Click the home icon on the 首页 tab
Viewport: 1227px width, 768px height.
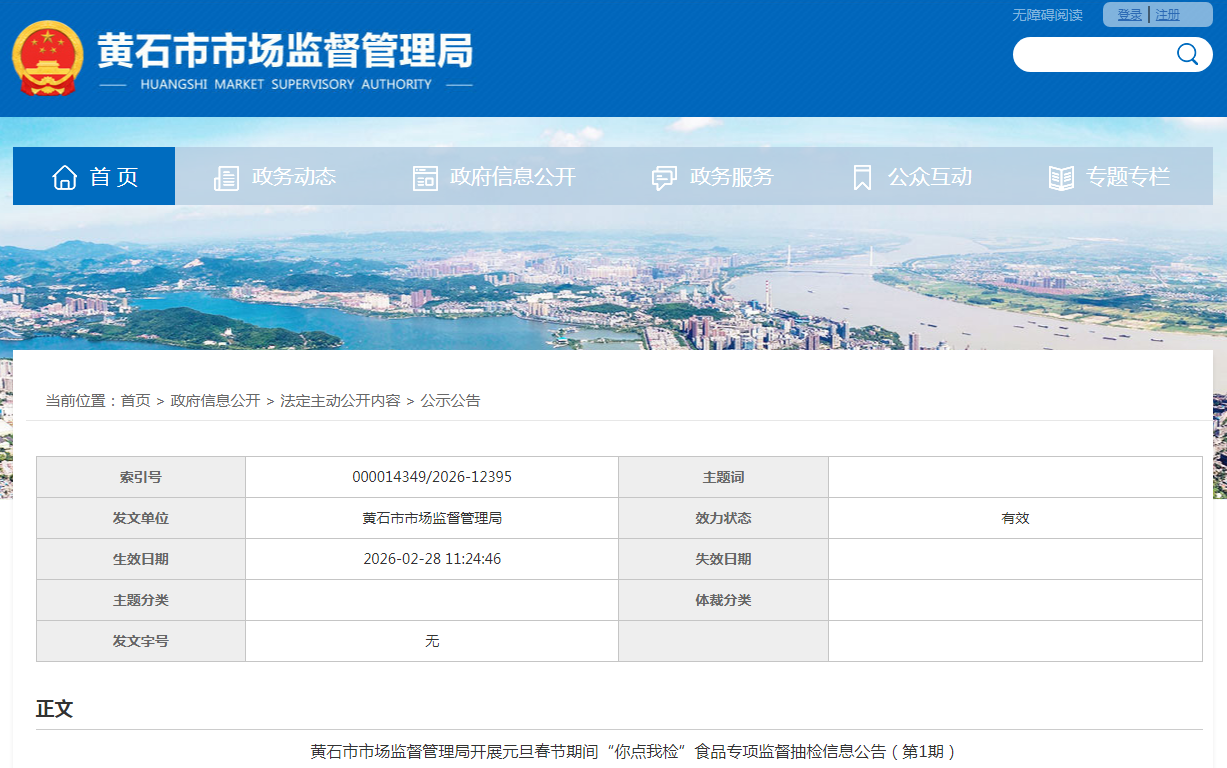(x=65, y=175)
